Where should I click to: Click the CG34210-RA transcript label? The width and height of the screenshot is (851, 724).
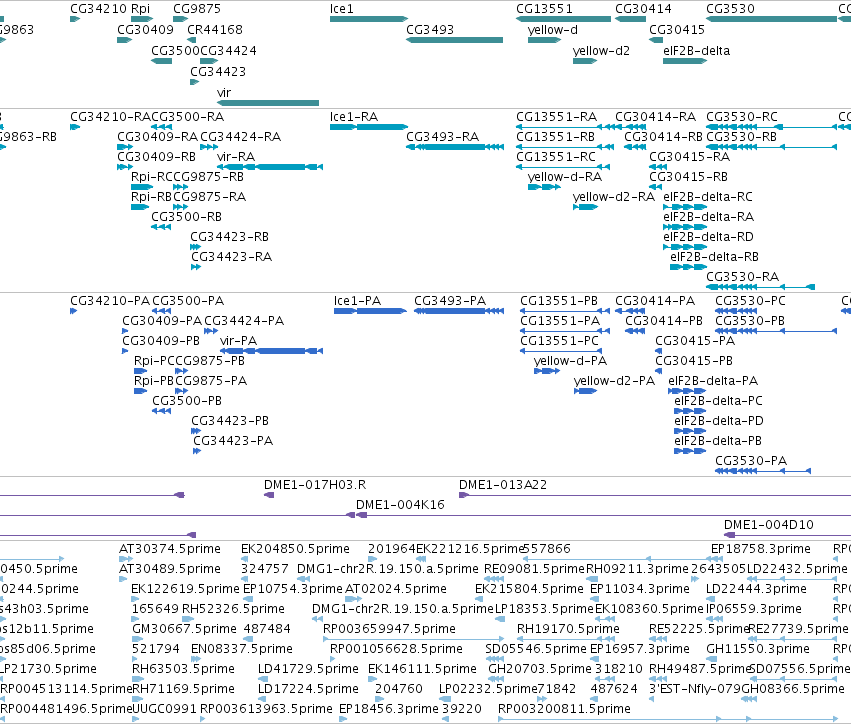click(x=110, y=117)
